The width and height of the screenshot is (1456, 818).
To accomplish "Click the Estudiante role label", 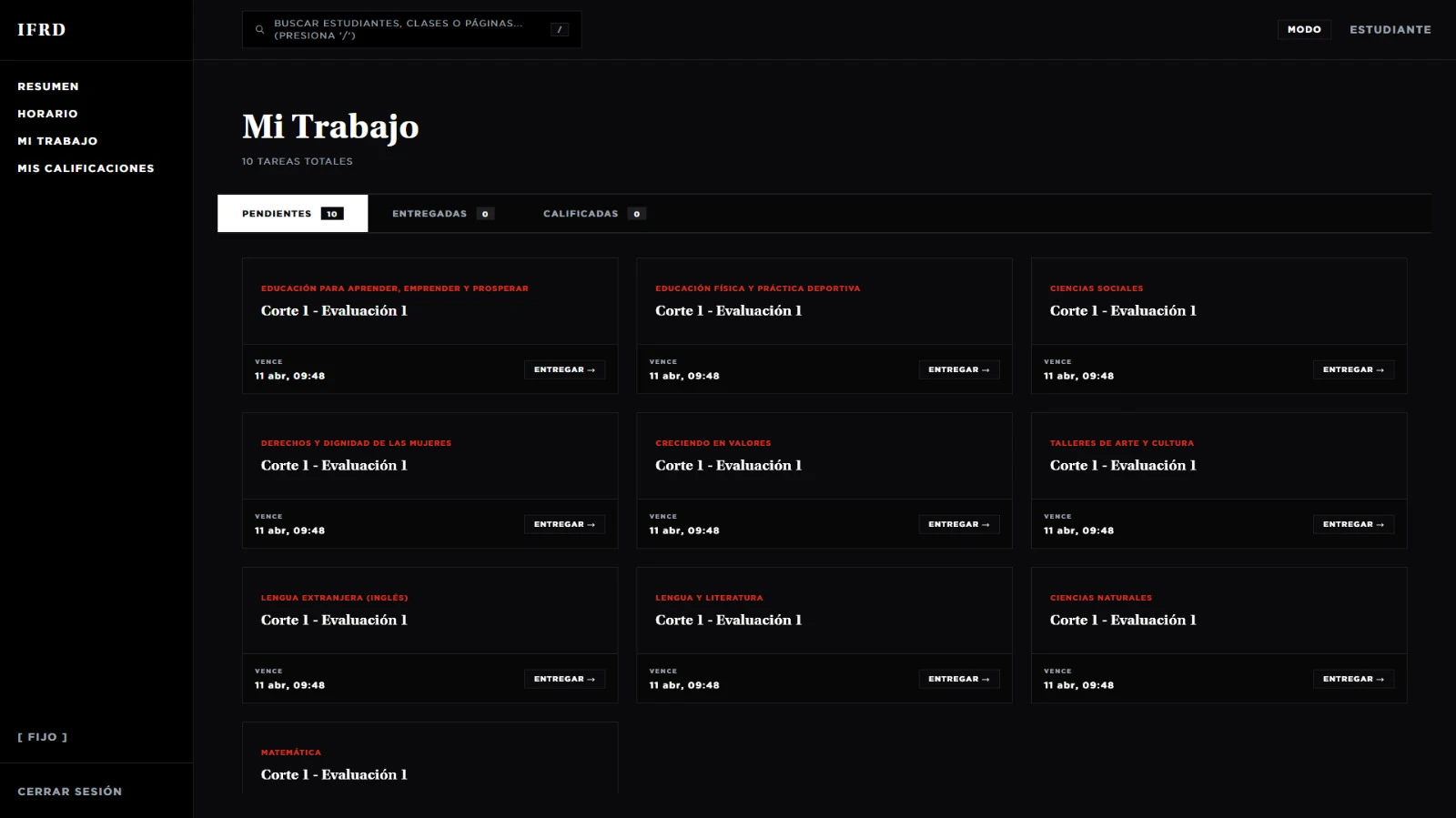I will tap(1390, 30).
